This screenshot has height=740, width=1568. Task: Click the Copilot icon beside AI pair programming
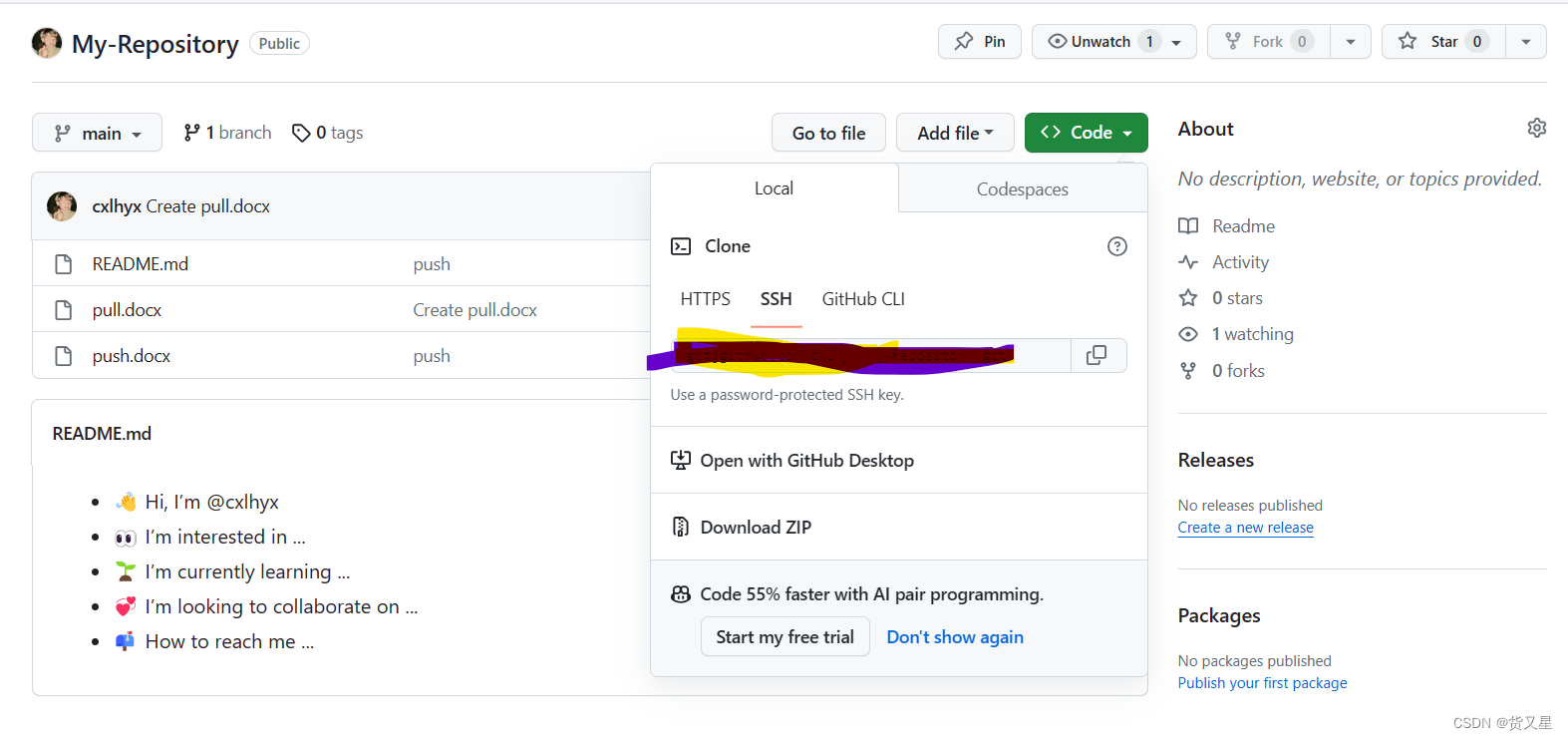pos(681,594)
